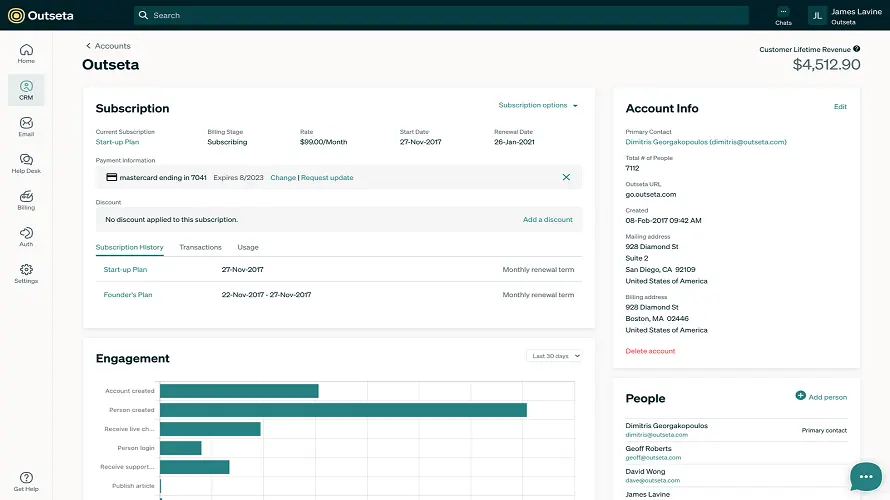This screenshot has width=890, height=500.
Task: Click Change payment method link
Action: [283, 178]
